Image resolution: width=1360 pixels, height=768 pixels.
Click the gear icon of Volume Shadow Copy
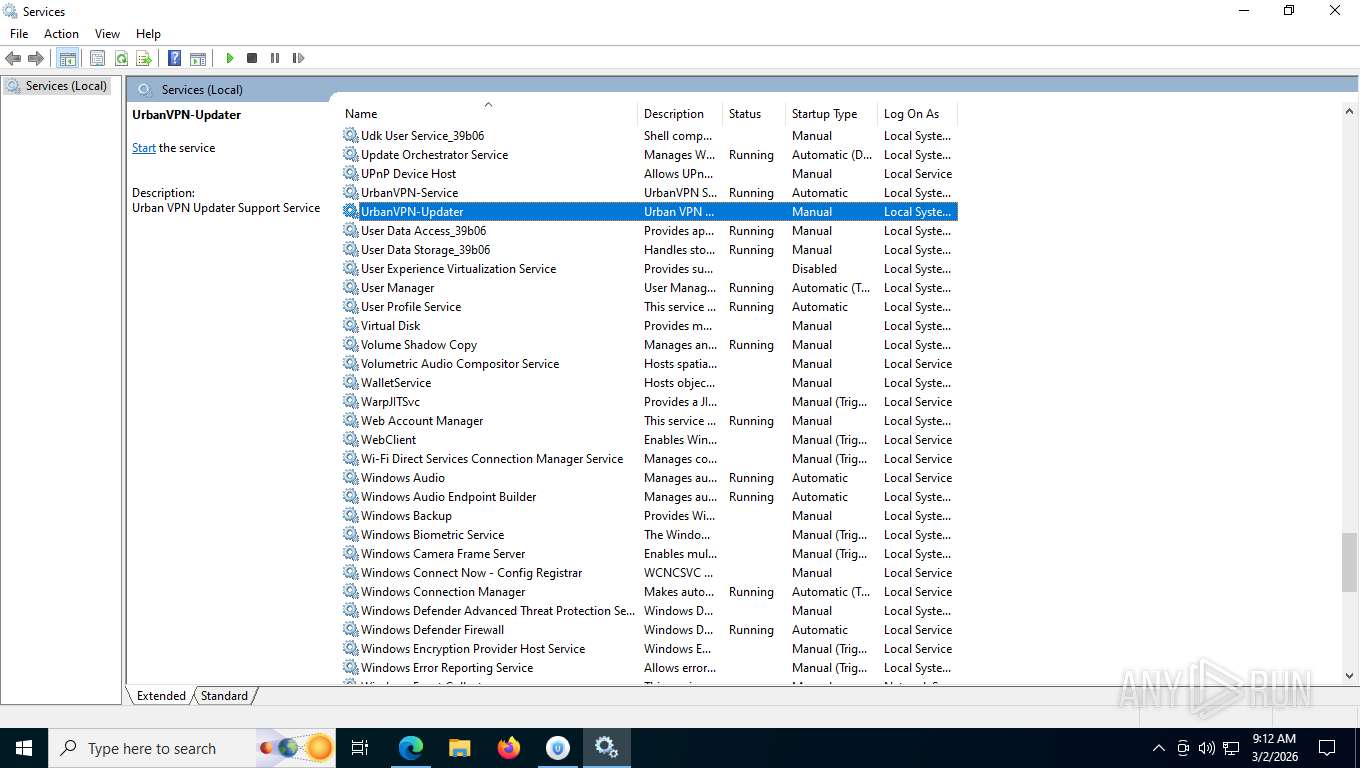tap(350, 345)
